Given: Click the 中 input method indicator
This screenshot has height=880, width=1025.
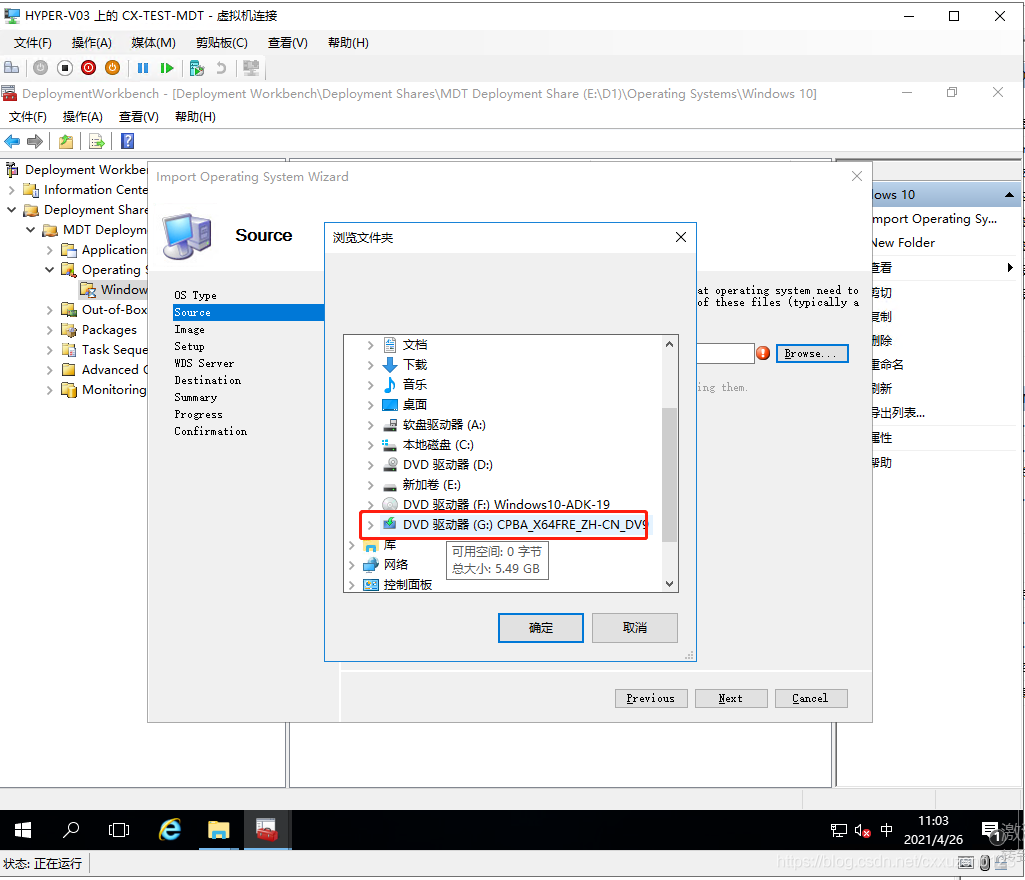Looking at the screenshot, I should click(x=886, y=830).
